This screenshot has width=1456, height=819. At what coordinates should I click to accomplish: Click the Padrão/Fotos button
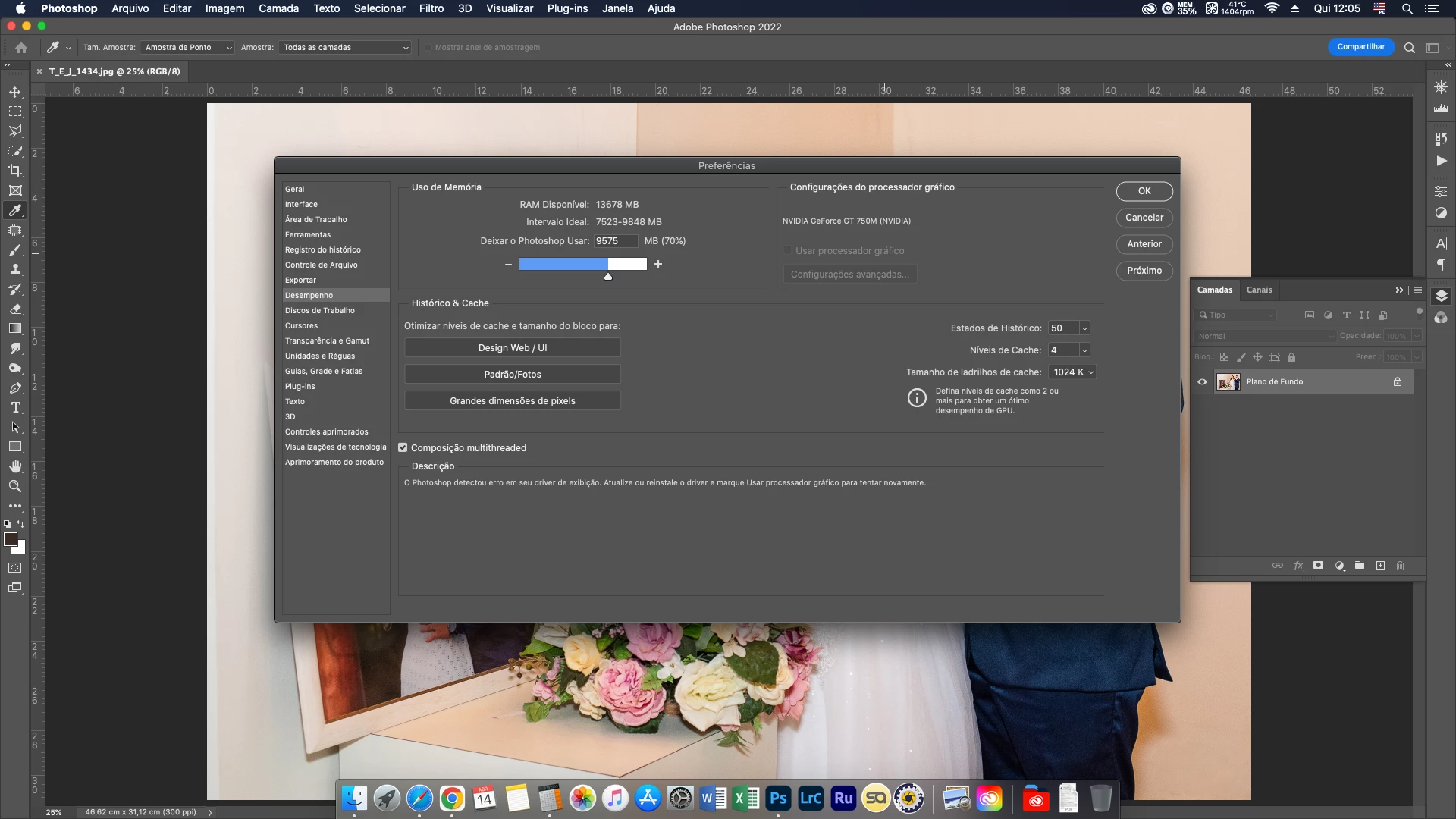tap(513, 375)
